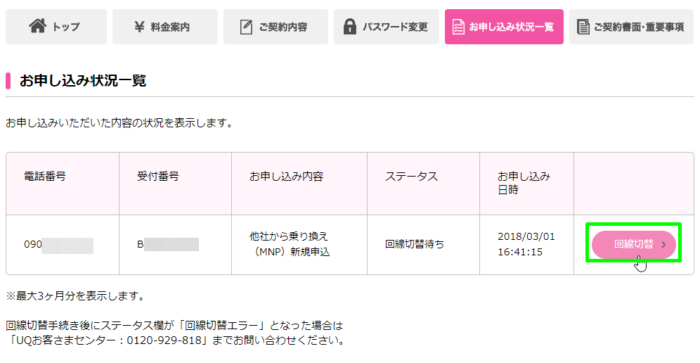Click the 090 phone number cell
Viewport: 700px width, 363px height.
pyautogui.click(x=62, y=245)
